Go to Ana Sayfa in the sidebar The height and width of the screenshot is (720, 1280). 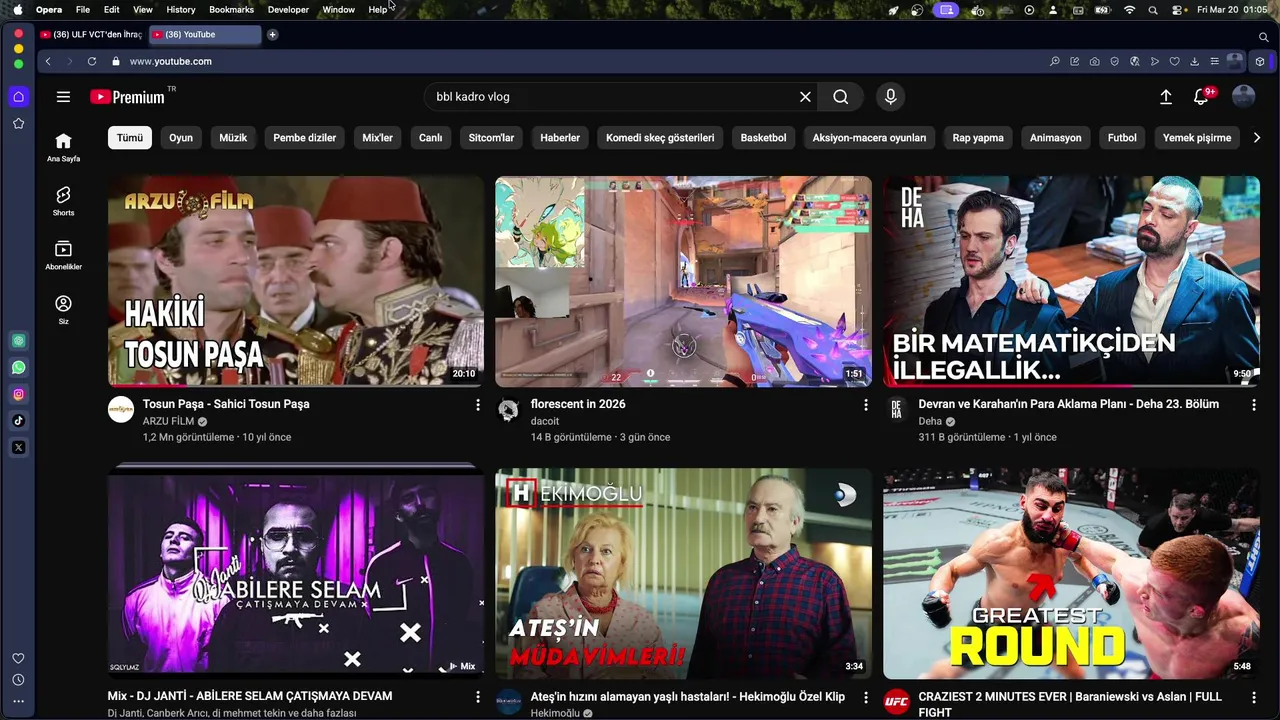click(x=63, y=147)
